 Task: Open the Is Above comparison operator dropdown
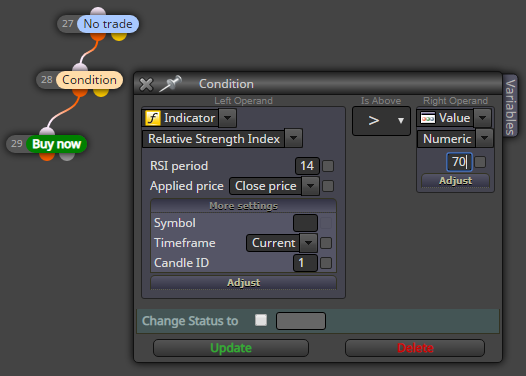tap(381, 121)
